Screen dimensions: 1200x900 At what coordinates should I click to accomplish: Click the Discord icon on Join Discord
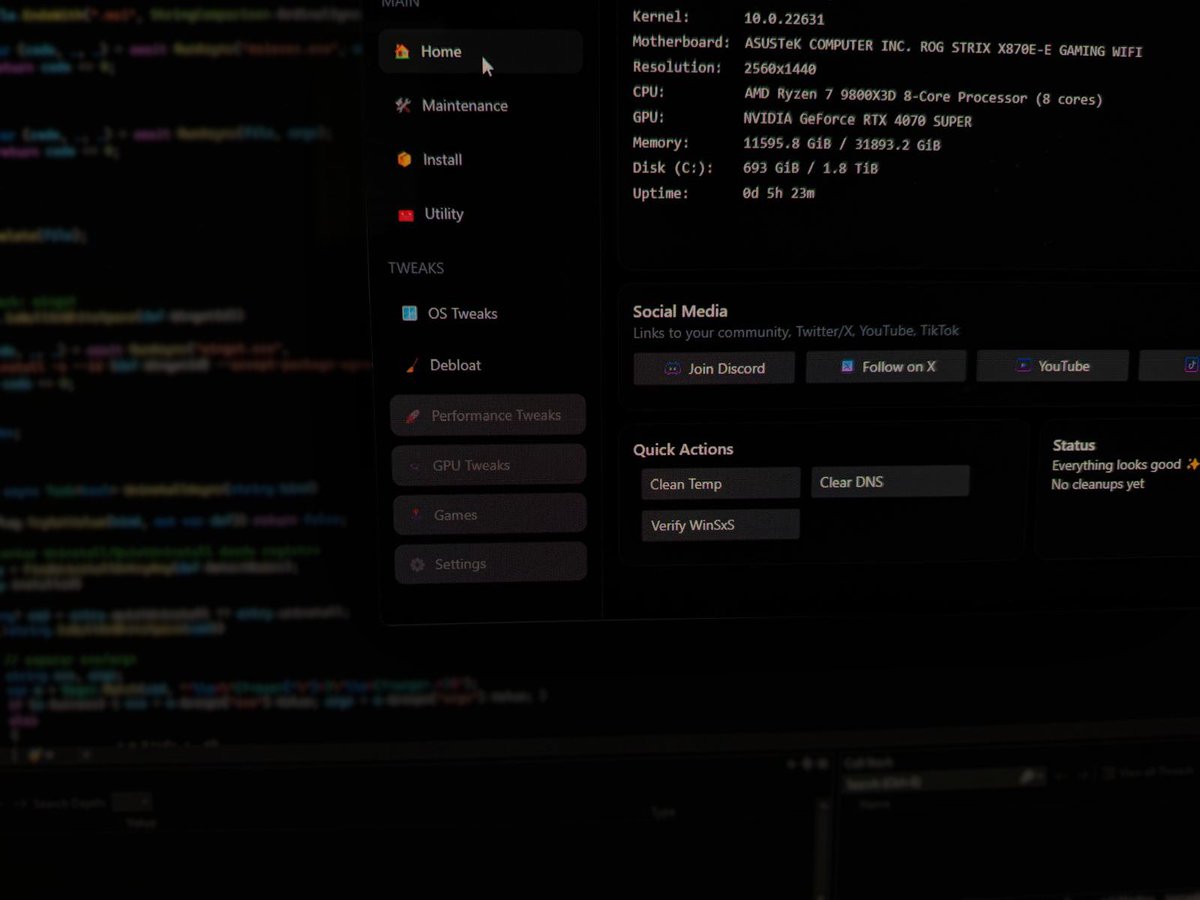tap(672, 369)
